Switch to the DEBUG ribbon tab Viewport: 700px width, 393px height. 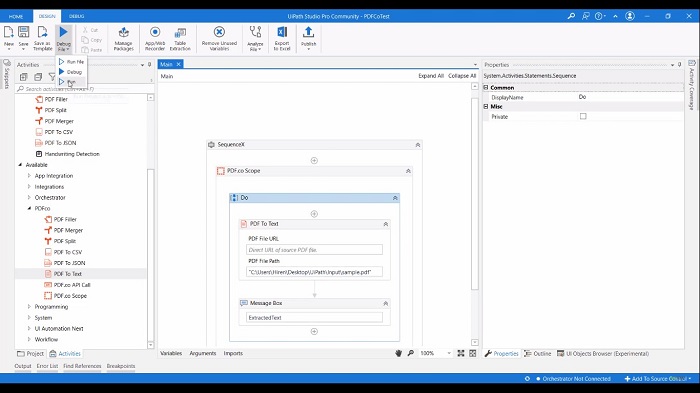[x=76, y=17]
